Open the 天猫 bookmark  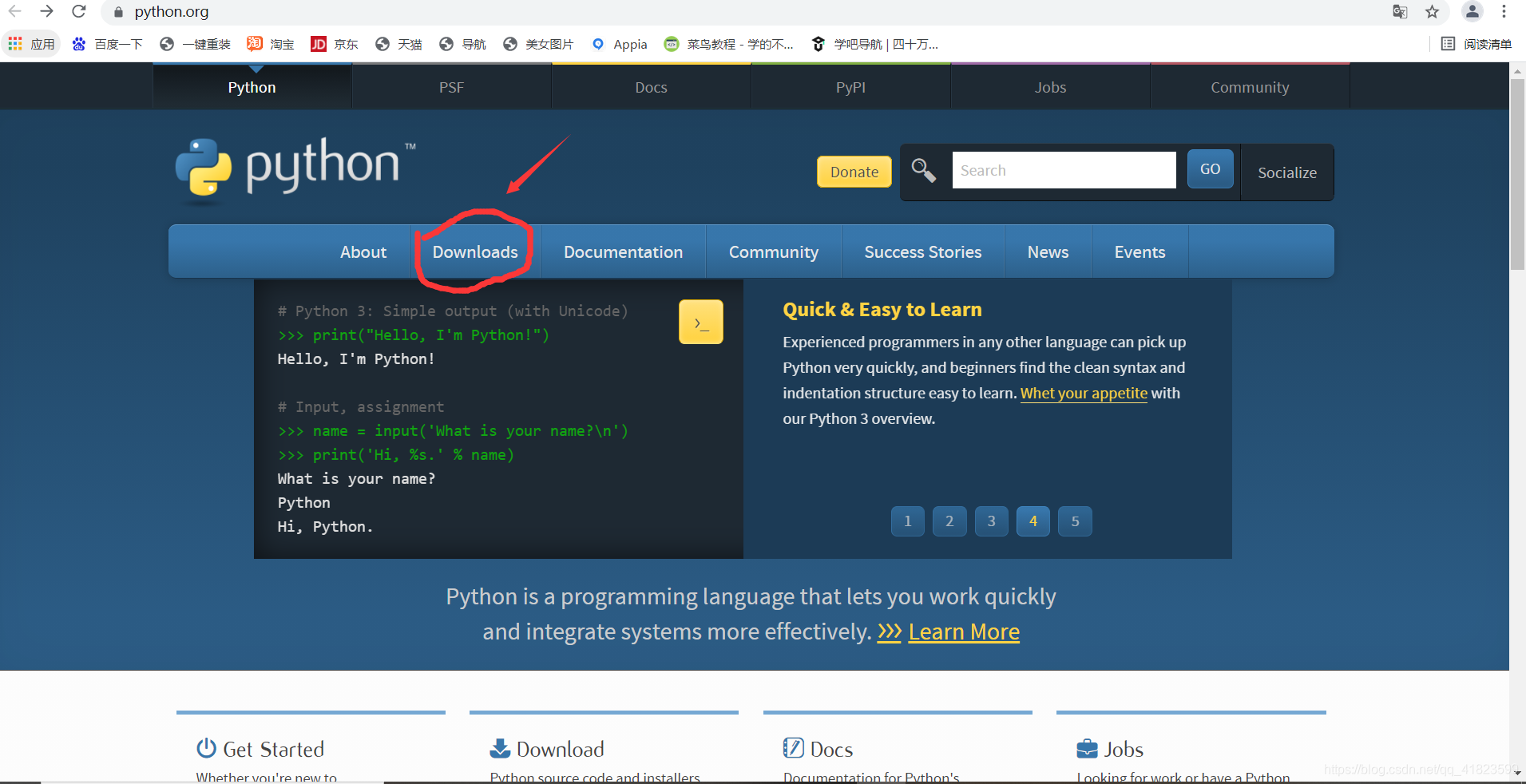click(398, 44)
